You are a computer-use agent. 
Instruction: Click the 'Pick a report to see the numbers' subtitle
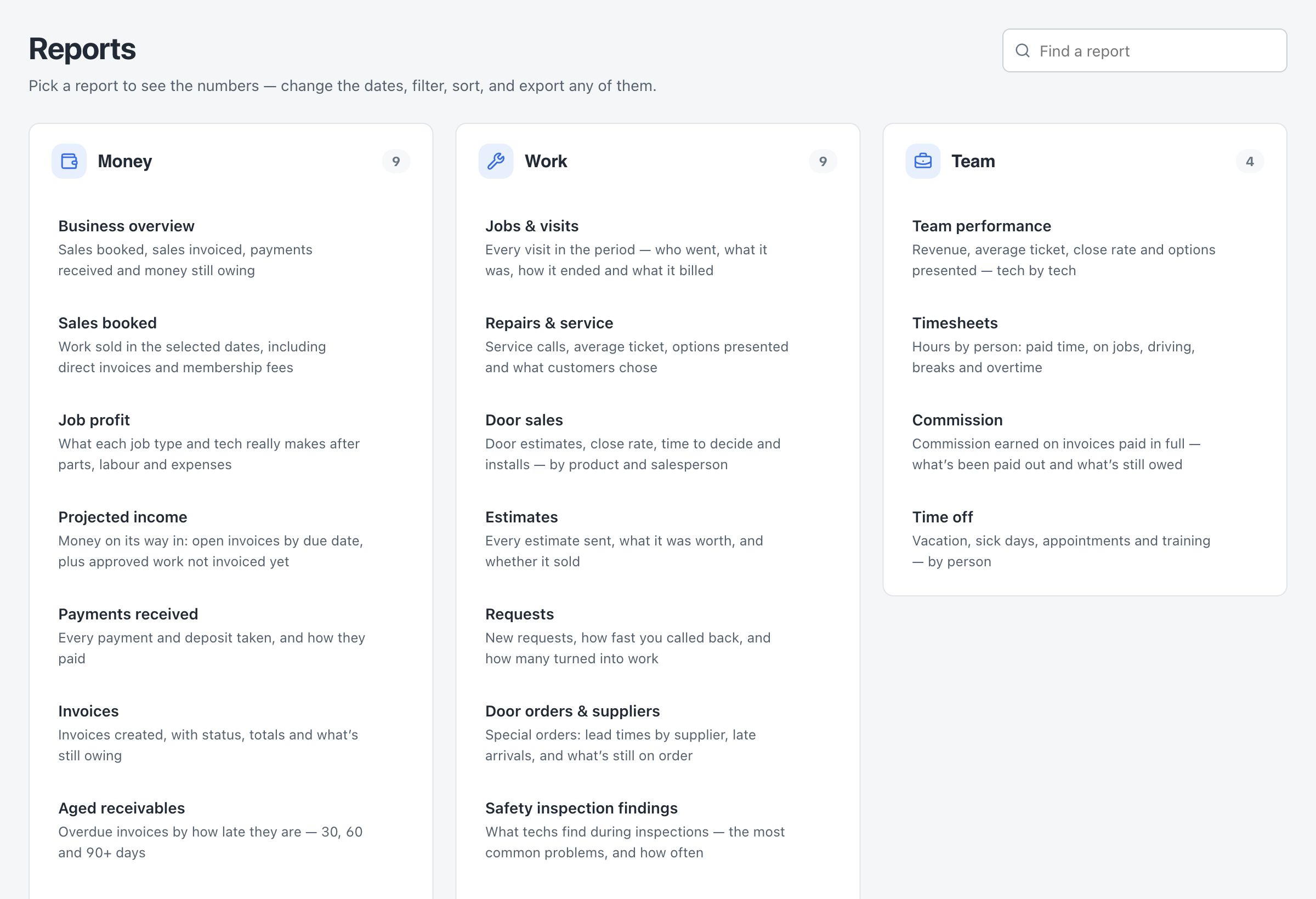343,86
